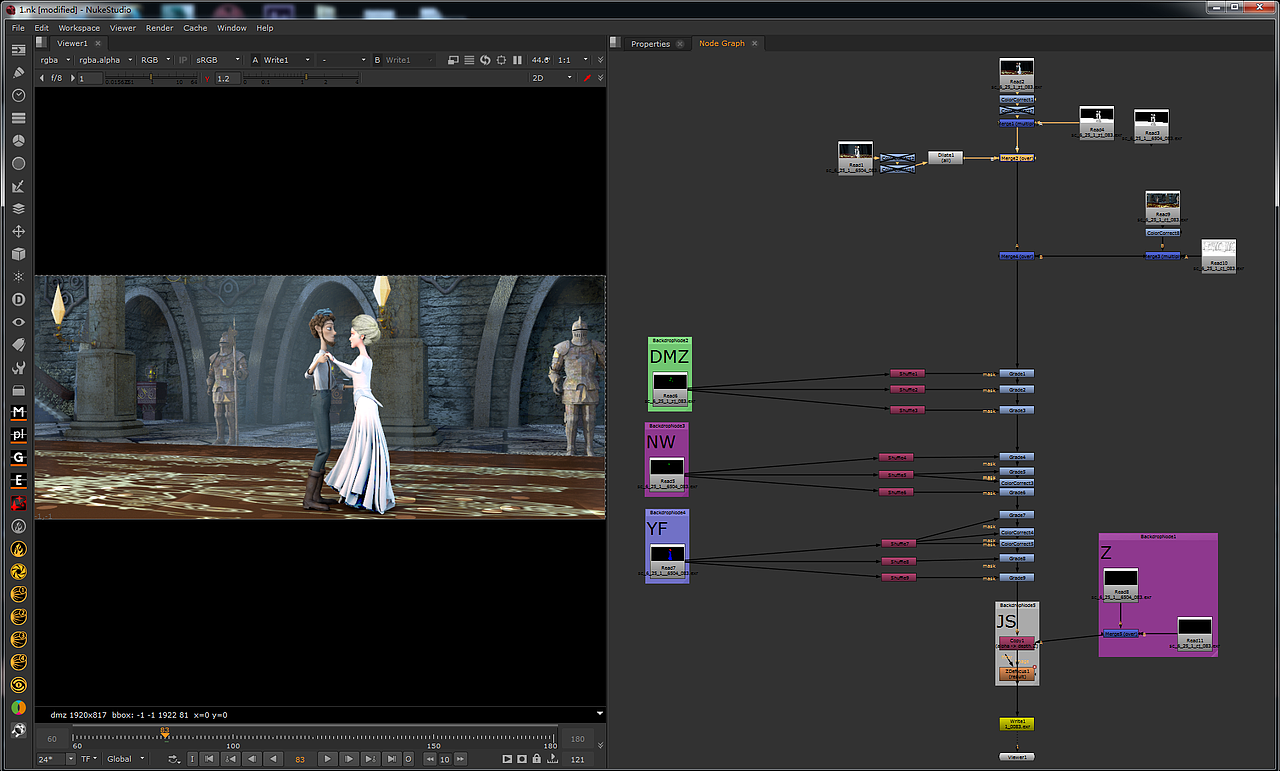Viewport: 1280px width, 771px height.
Task: Open the Cache menu
Action: point(195,28)
